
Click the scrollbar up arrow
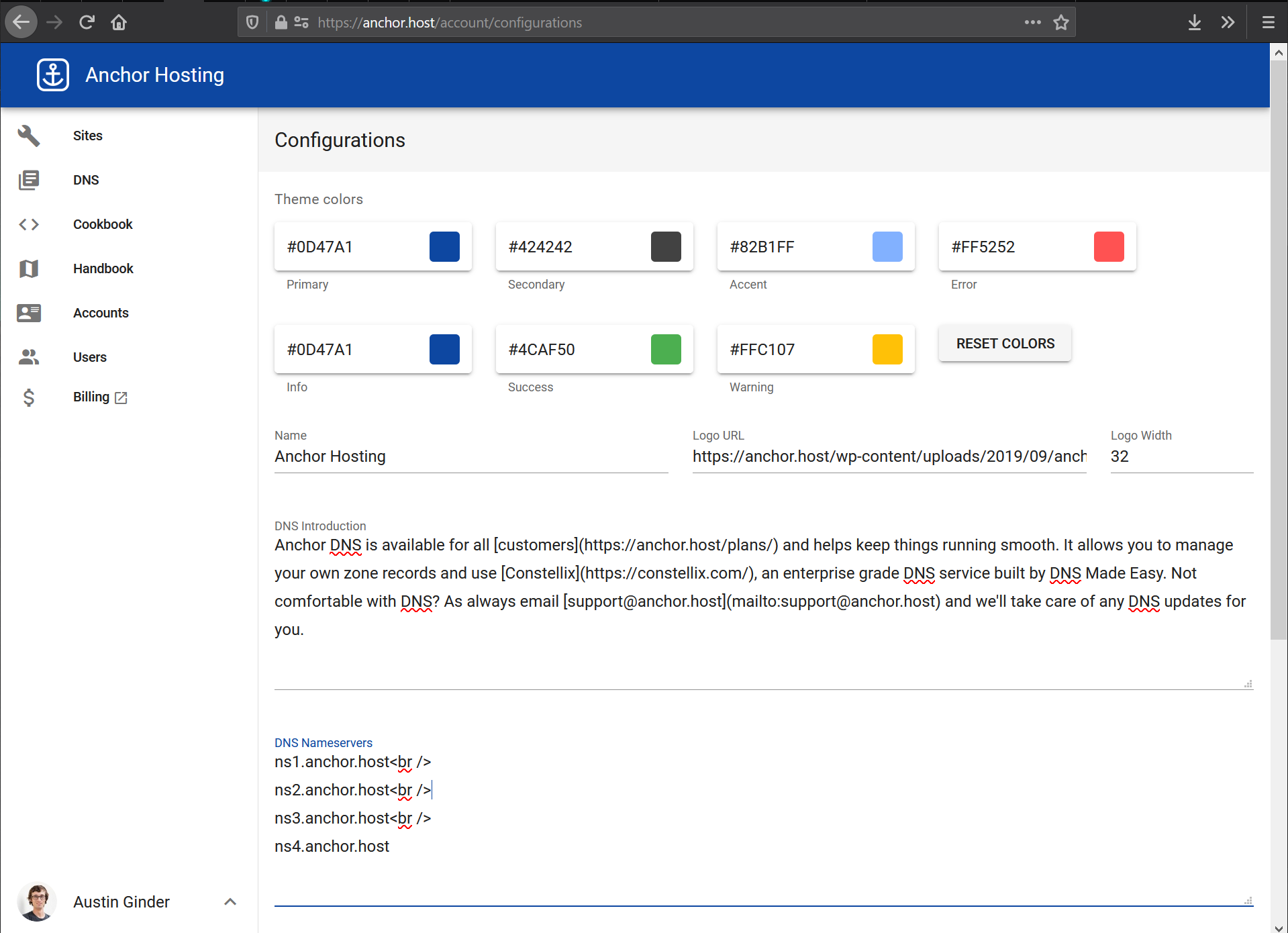coord(1279,52)
